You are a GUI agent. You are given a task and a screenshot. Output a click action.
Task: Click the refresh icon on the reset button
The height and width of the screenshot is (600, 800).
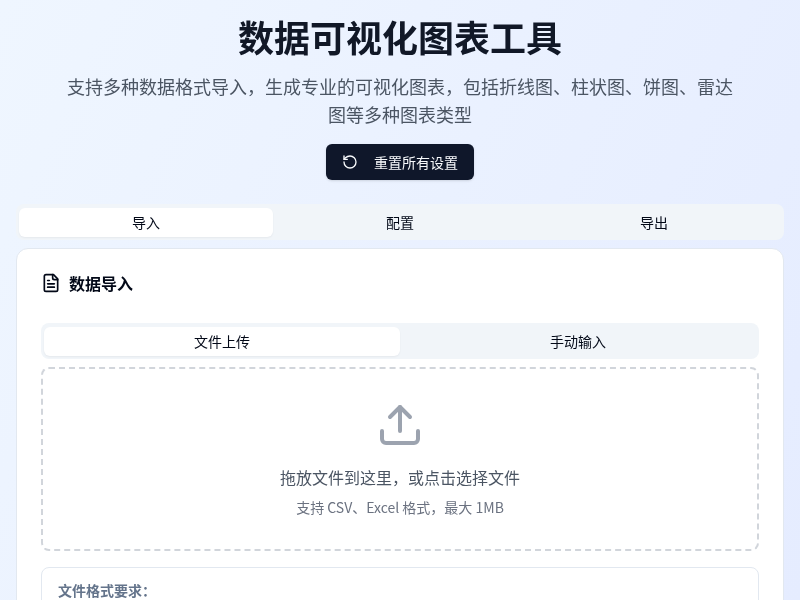(x=349, y=162)
